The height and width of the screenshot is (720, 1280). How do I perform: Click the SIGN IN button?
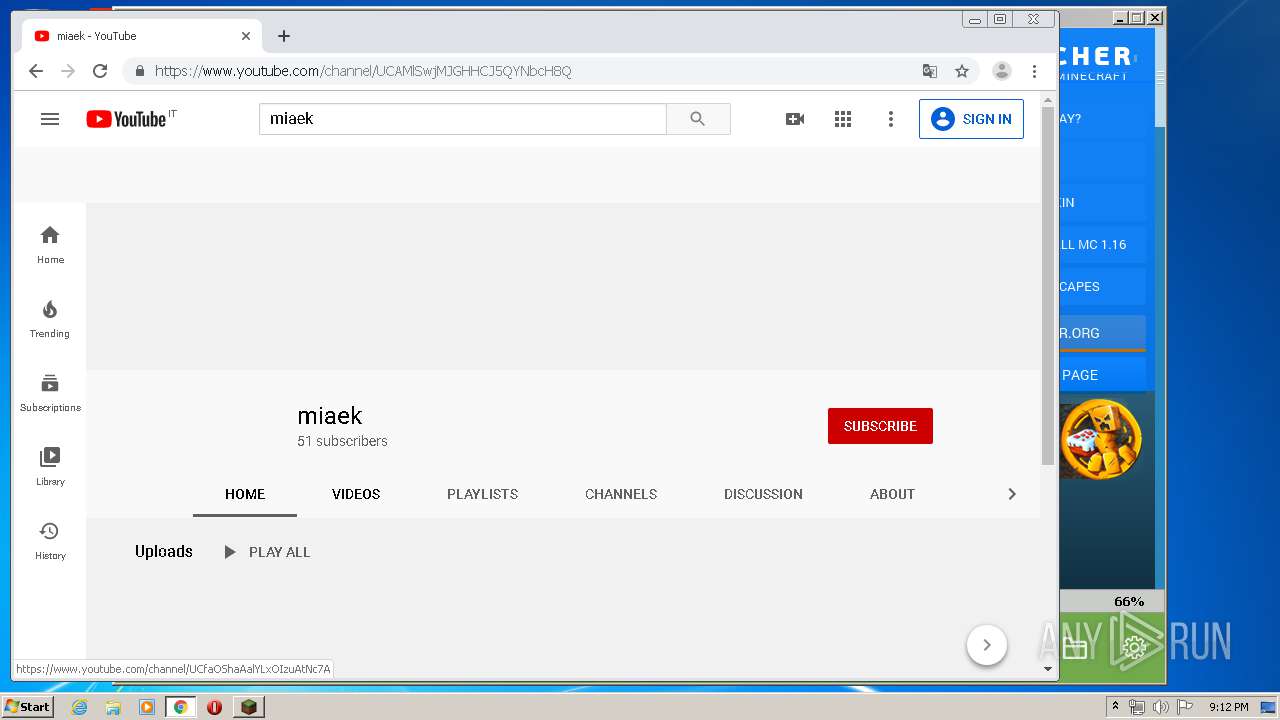coord(971,119)
